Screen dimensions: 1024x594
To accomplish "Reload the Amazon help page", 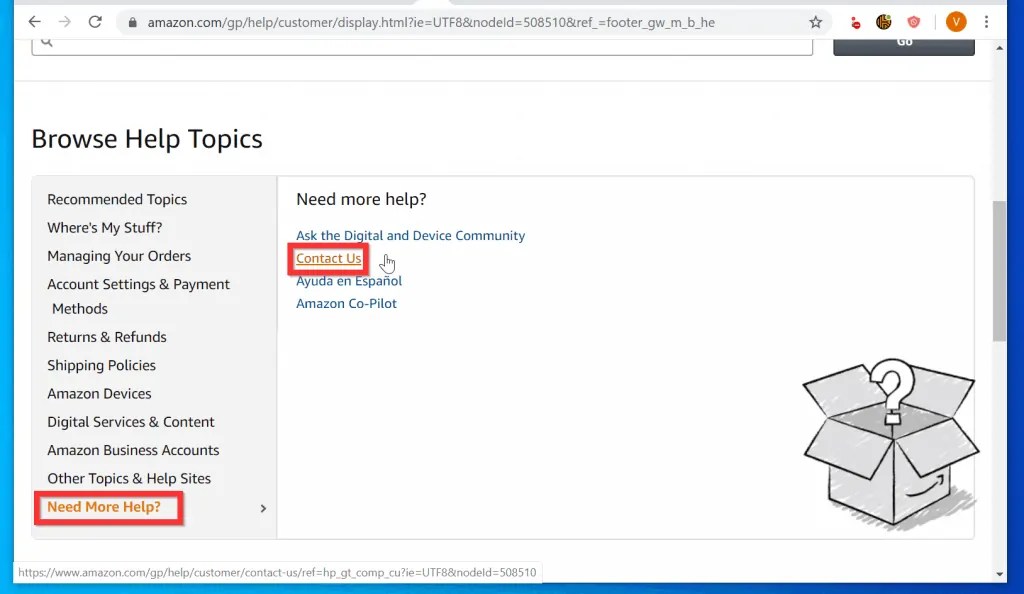I will click(x=96, y=20).
